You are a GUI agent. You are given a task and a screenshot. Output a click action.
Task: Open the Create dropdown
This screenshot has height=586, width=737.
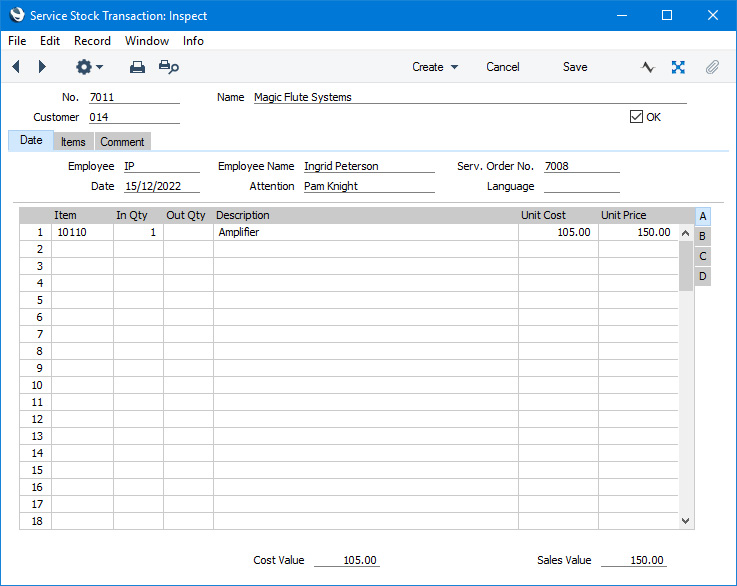click(x=435, y=67)
